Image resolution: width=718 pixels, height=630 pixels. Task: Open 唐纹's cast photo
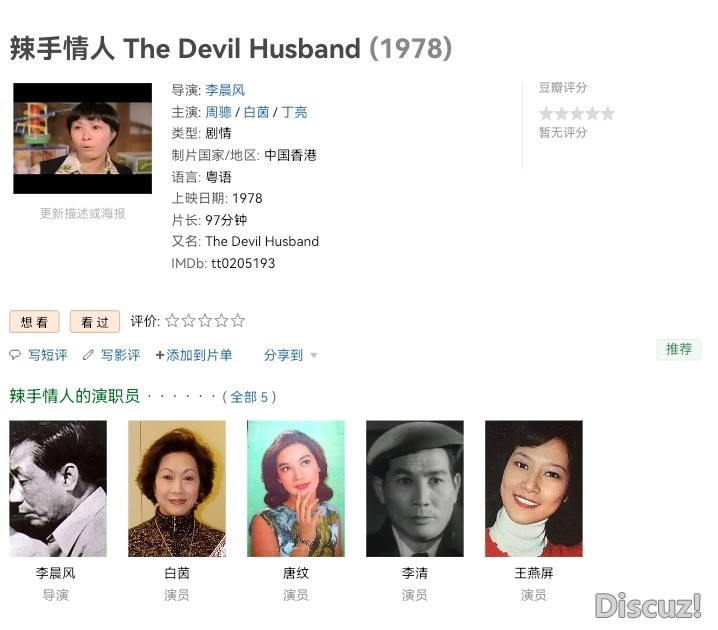click(x=296, y=489)
